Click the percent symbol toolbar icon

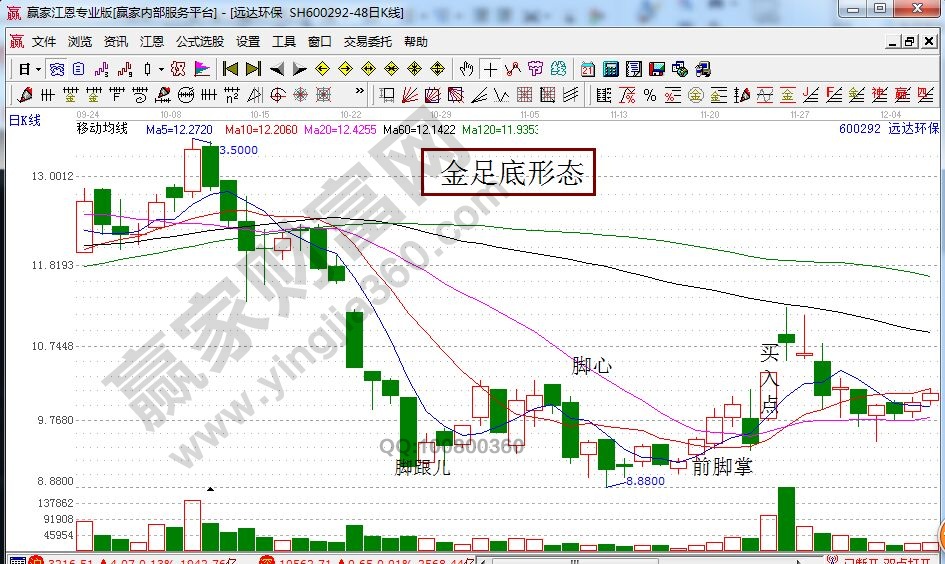pos(650,95)
